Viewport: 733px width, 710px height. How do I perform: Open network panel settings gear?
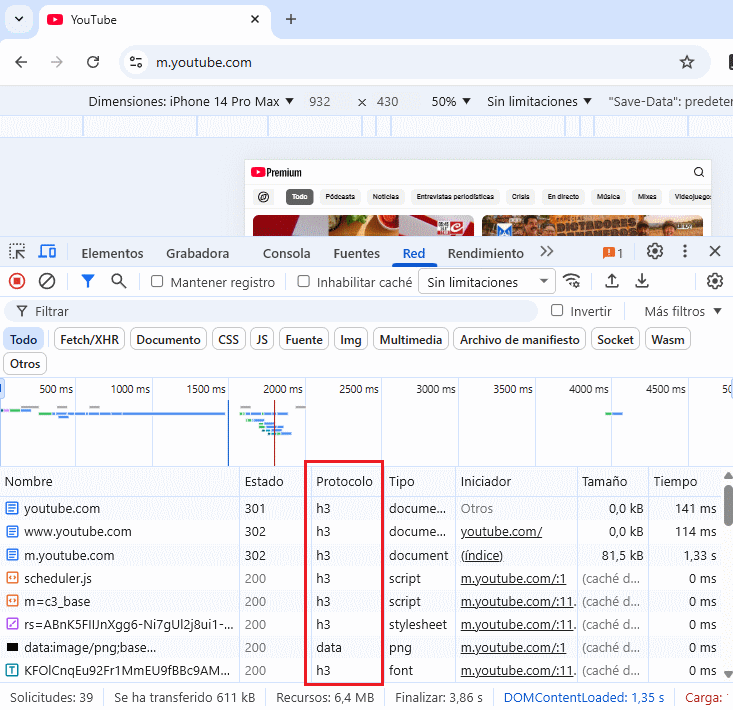pyautogui.click(x=715, y=281)
